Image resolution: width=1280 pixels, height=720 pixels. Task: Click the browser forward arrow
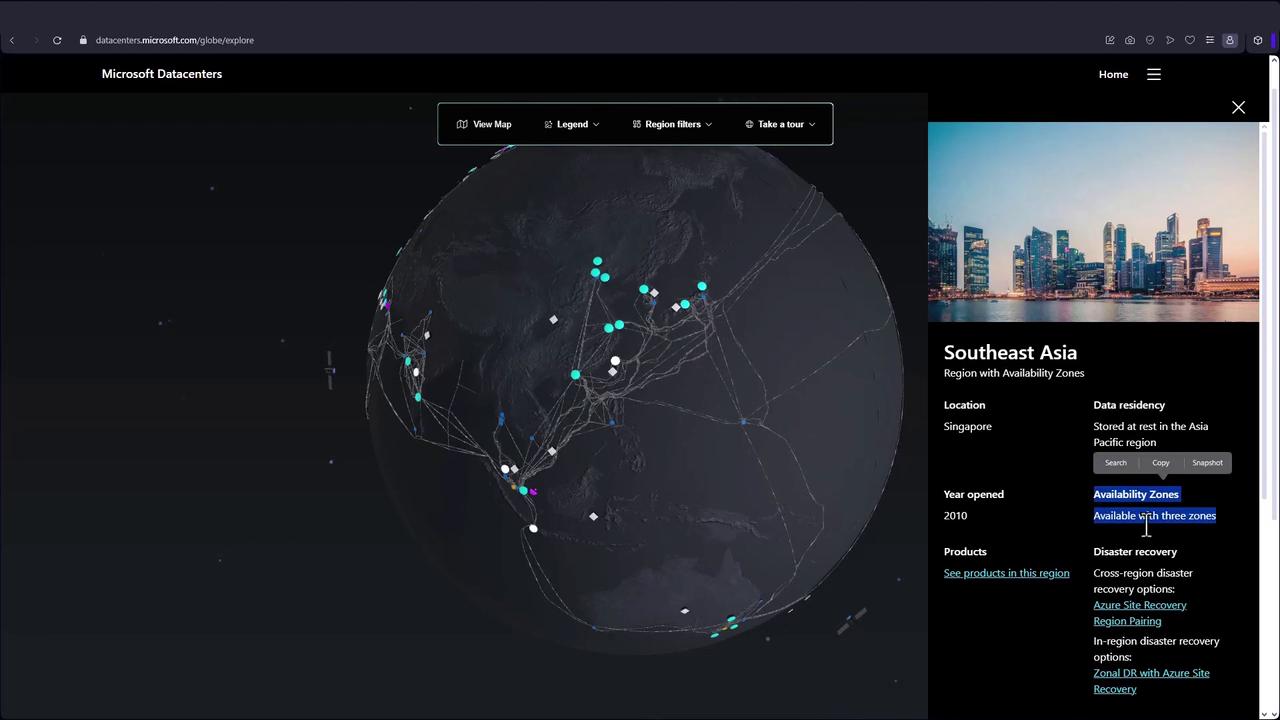(36, 40)
